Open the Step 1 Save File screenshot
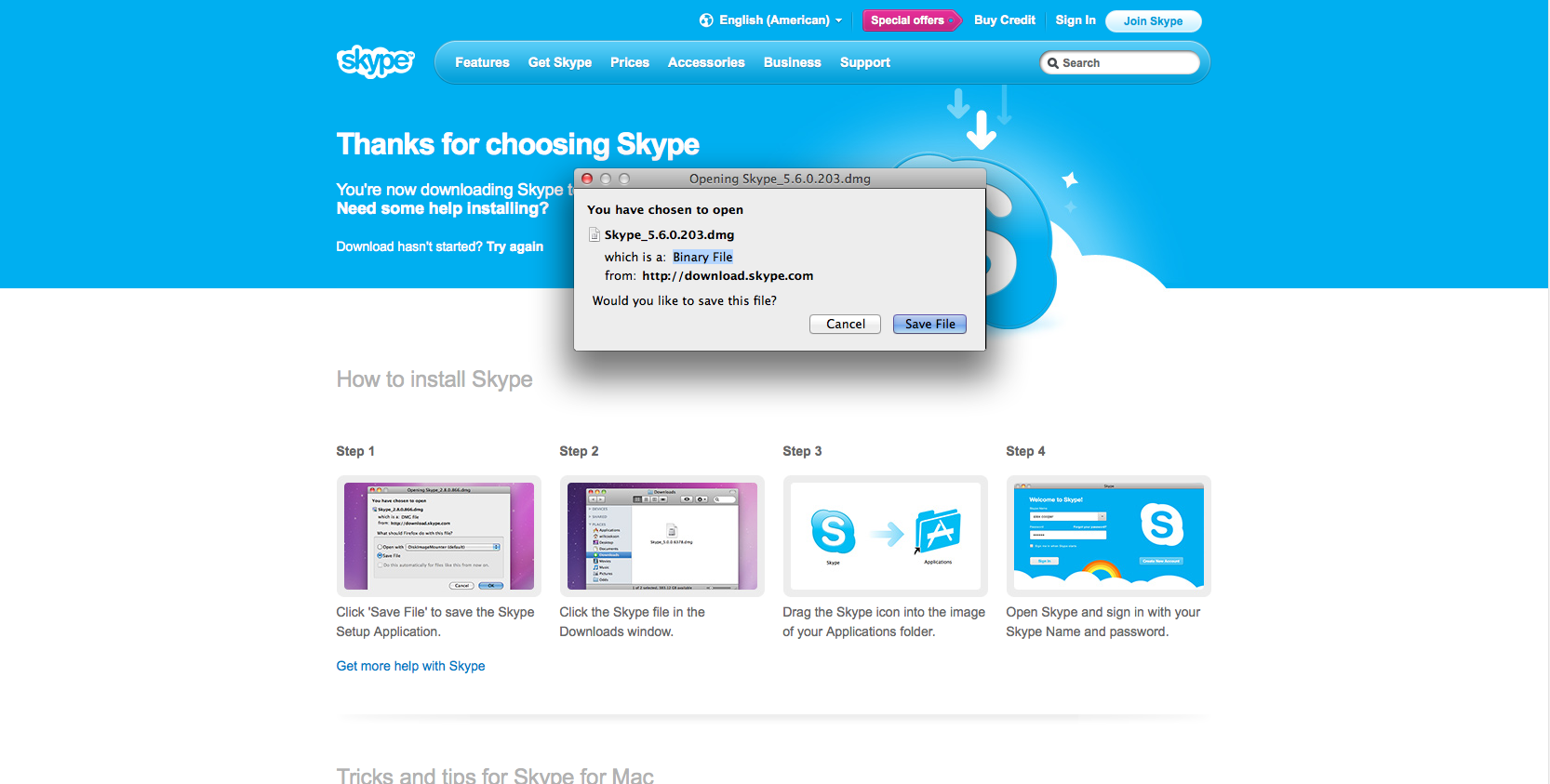The width and height of the screenshot is (1550, 784). coord(439,536)
